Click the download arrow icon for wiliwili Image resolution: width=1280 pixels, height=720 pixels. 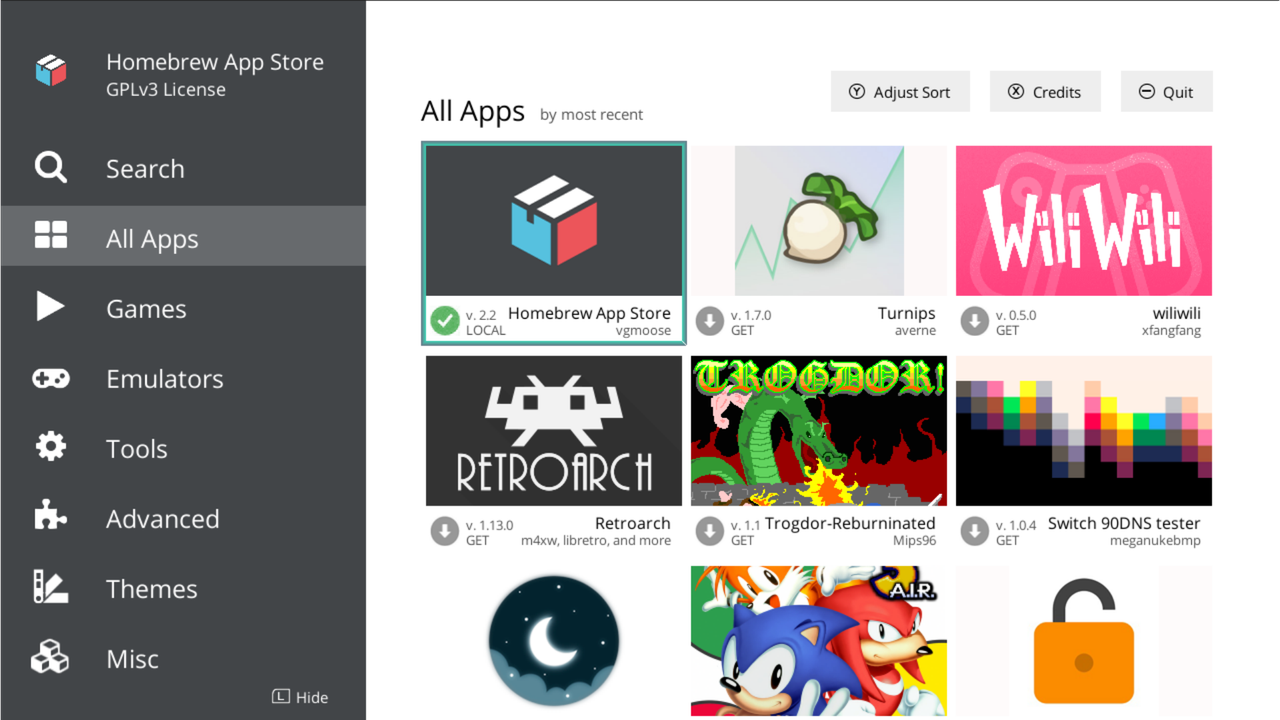tap(975, 321)
